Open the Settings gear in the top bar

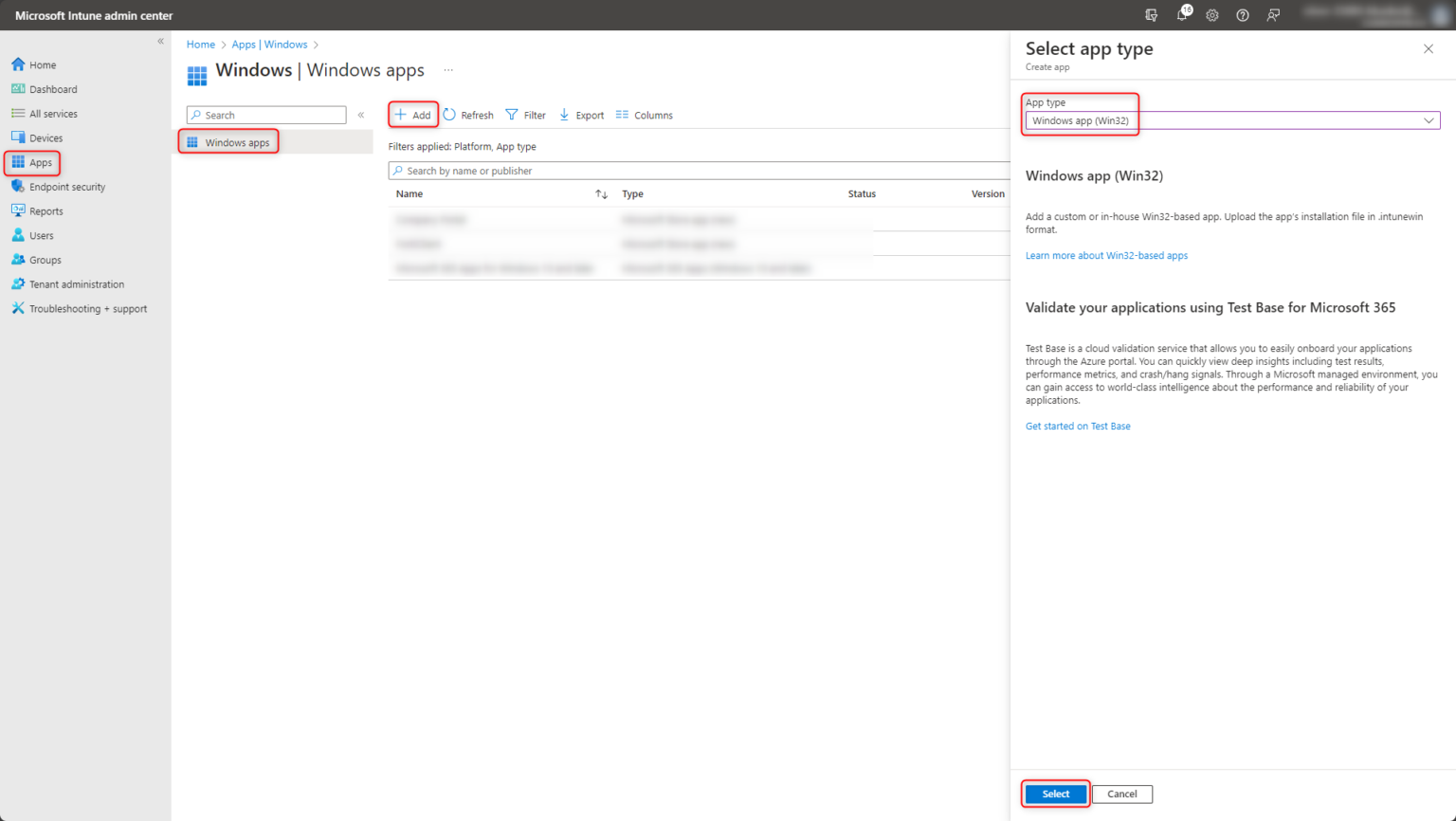coord(1212,15)
